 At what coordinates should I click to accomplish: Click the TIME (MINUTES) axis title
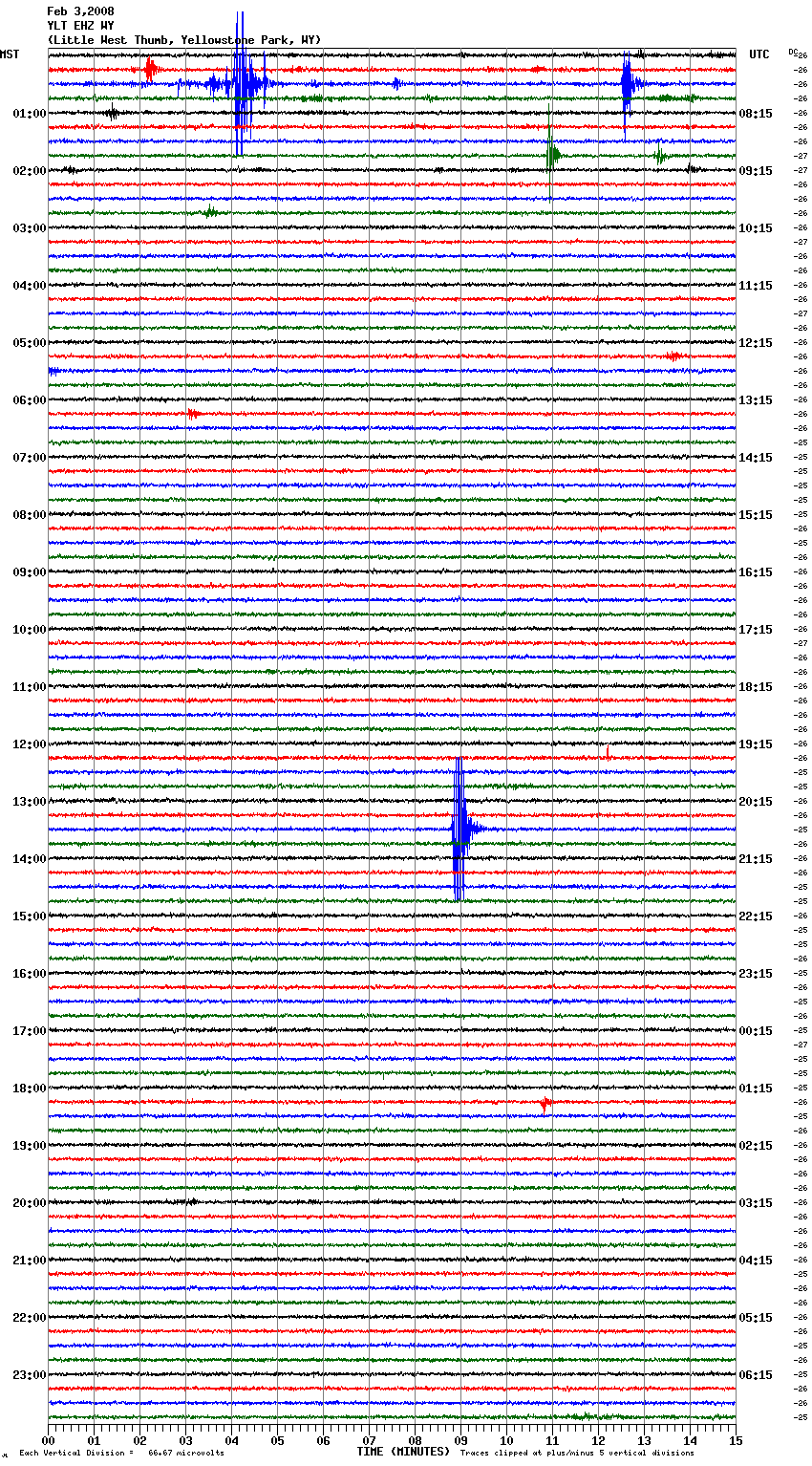(403, 1452)
